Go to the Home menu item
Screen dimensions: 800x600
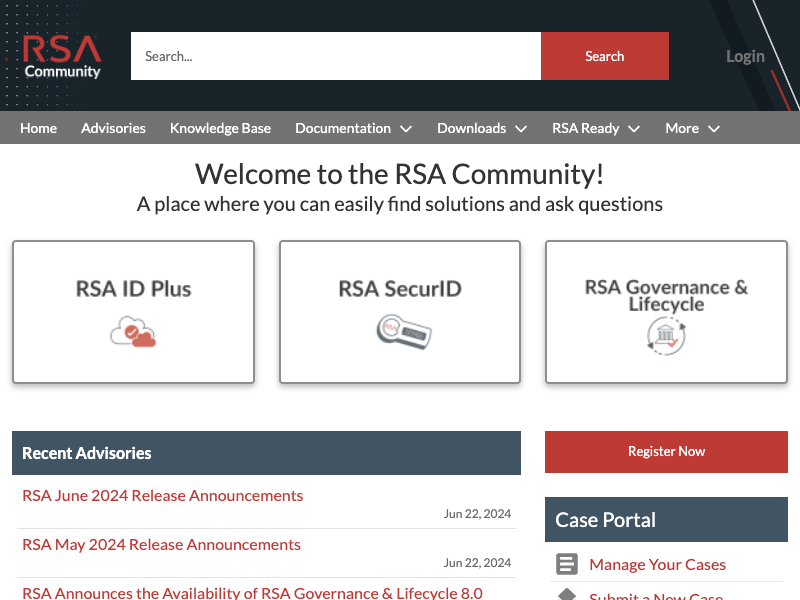click(x=38, y=128)
